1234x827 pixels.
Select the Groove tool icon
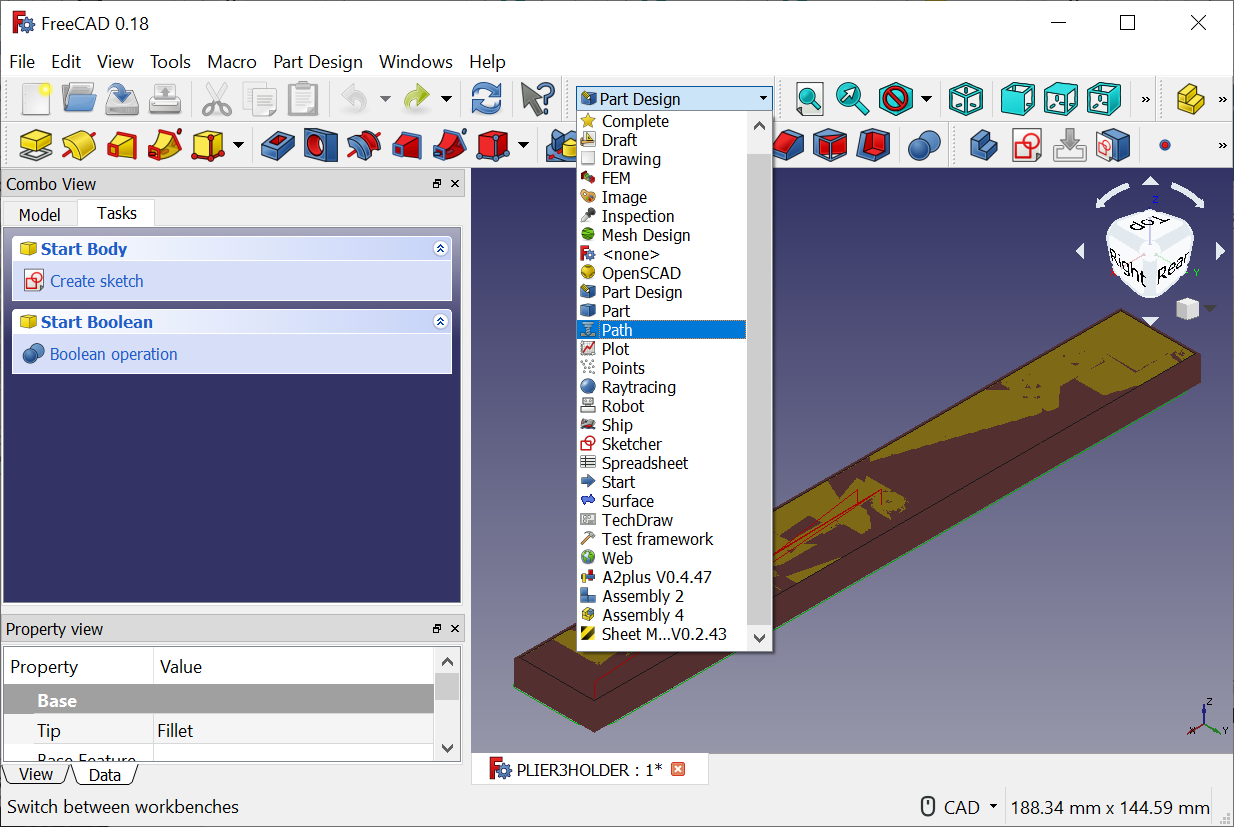tap(363, 146)
